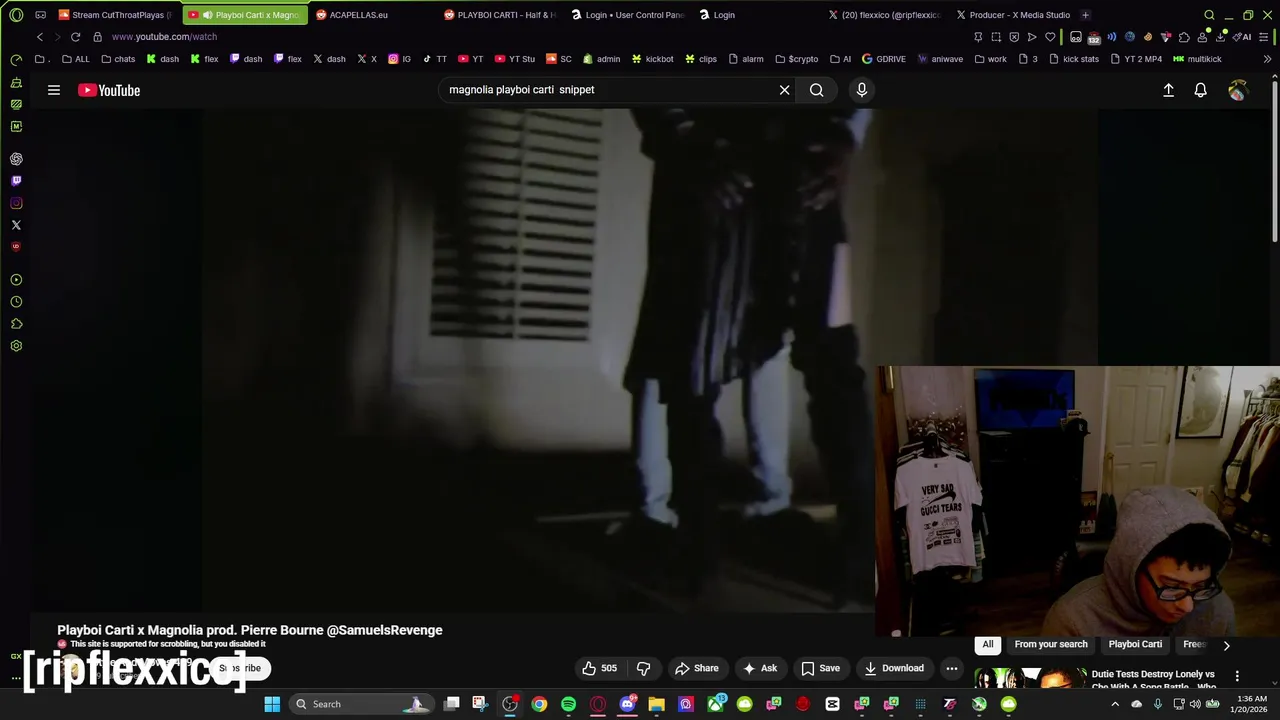
Task: Like the video with 505 likes
Action: (x=600, y=668)
